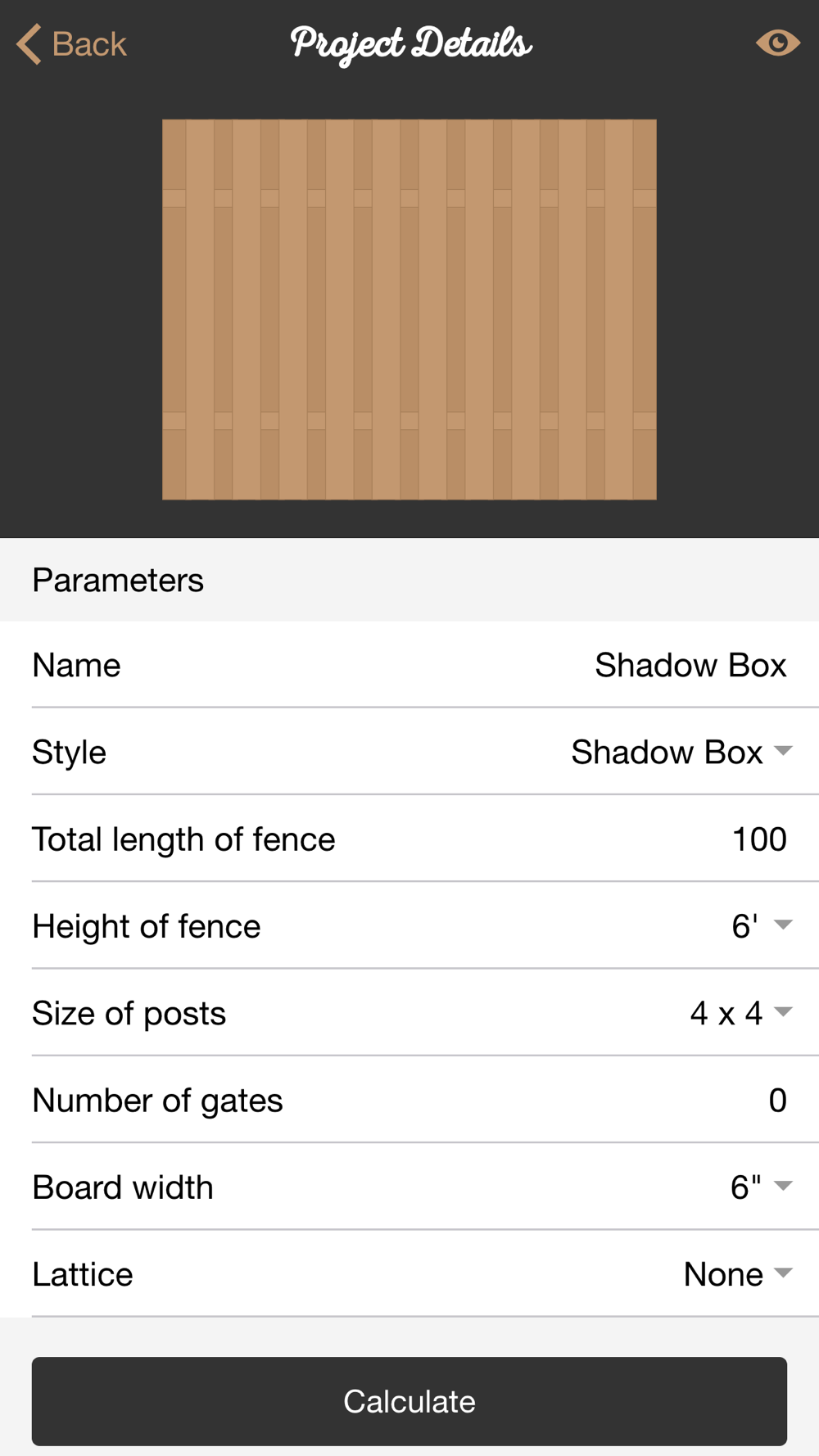
Task: Edit the Number of gates value
Action: [x=776, y=1100]
